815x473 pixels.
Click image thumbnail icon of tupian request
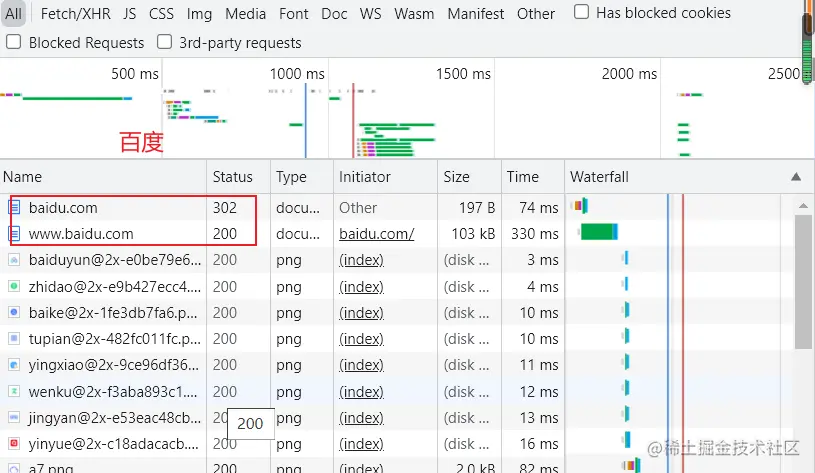pyautogui.click(x=14, y=339)
